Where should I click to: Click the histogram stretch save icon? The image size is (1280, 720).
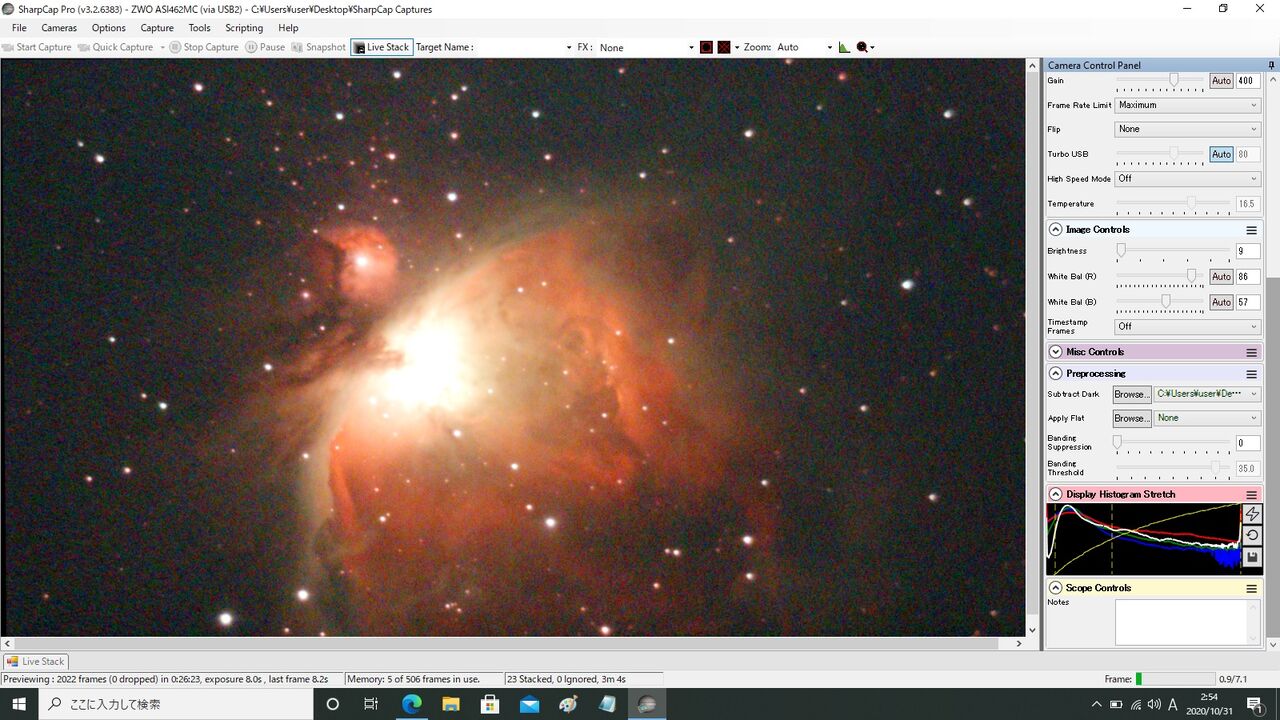pyautogui.click(x=1252, y=558)
